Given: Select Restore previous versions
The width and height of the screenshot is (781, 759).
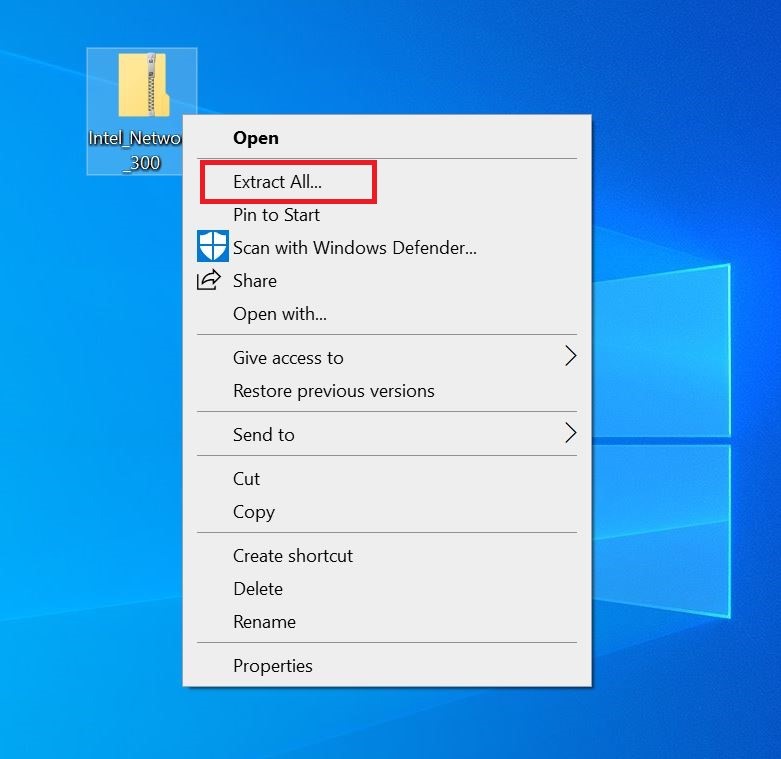Looking at the screenshot, I should point(333,391).
